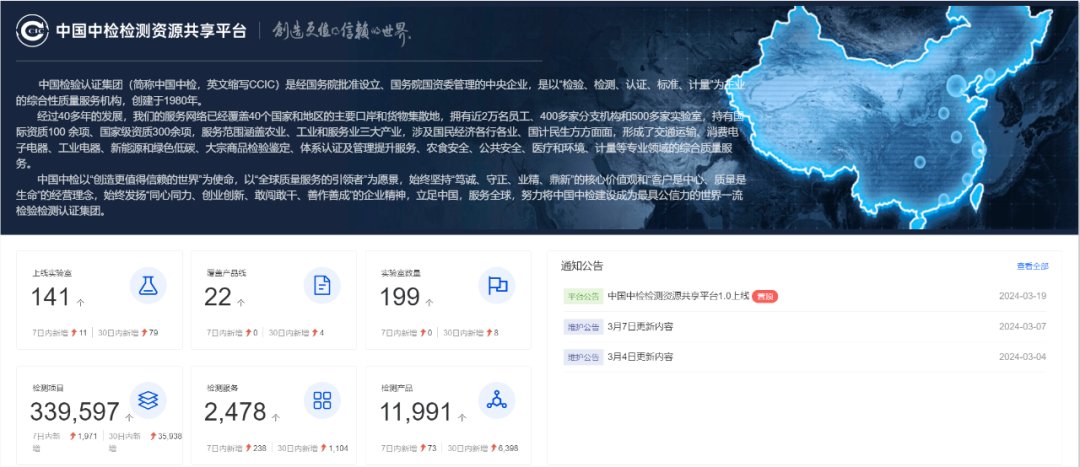Viewport: 1080px width, 467px height.
Task: Click the 中国中检检测资源共享平台 header title
Action: [x=151, y=31]
